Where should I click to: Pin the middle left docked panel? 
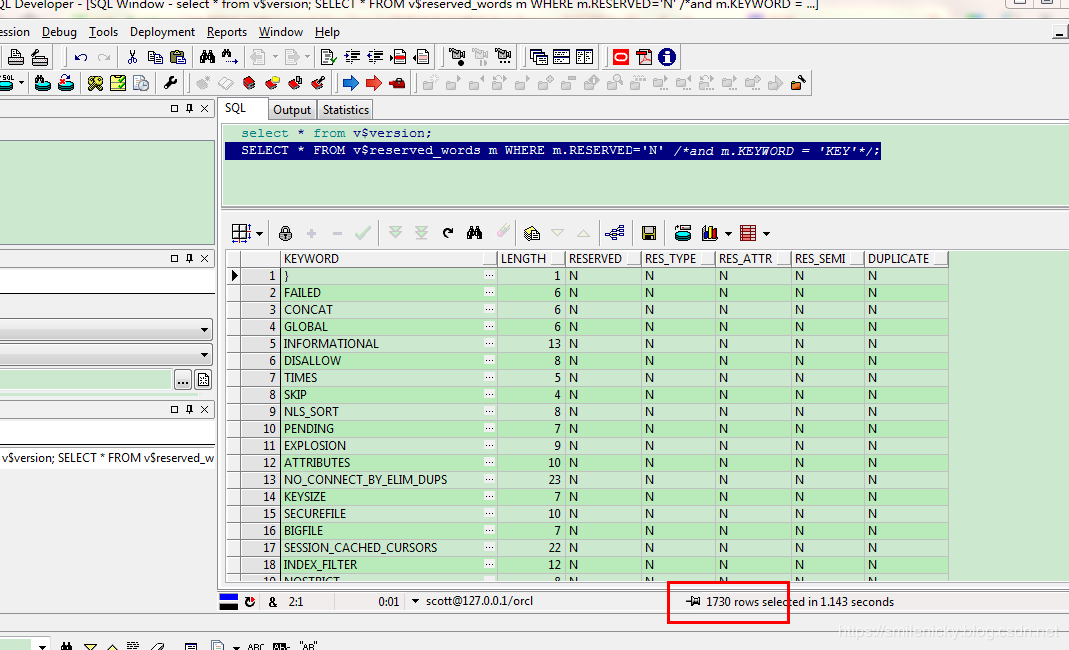(x=190, y=258)
